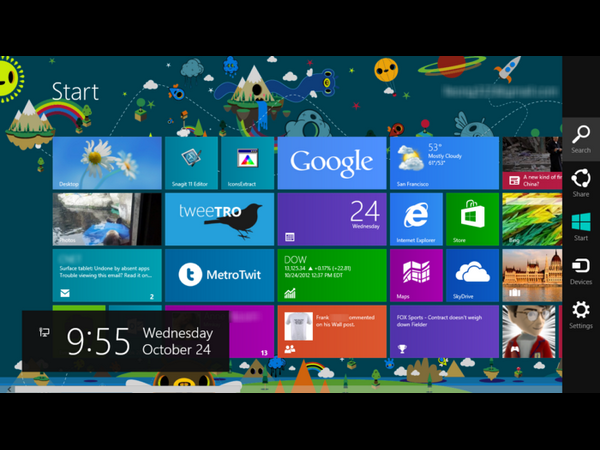Click the magenta tile with 13 badge
600x450 pixels.
252,331
